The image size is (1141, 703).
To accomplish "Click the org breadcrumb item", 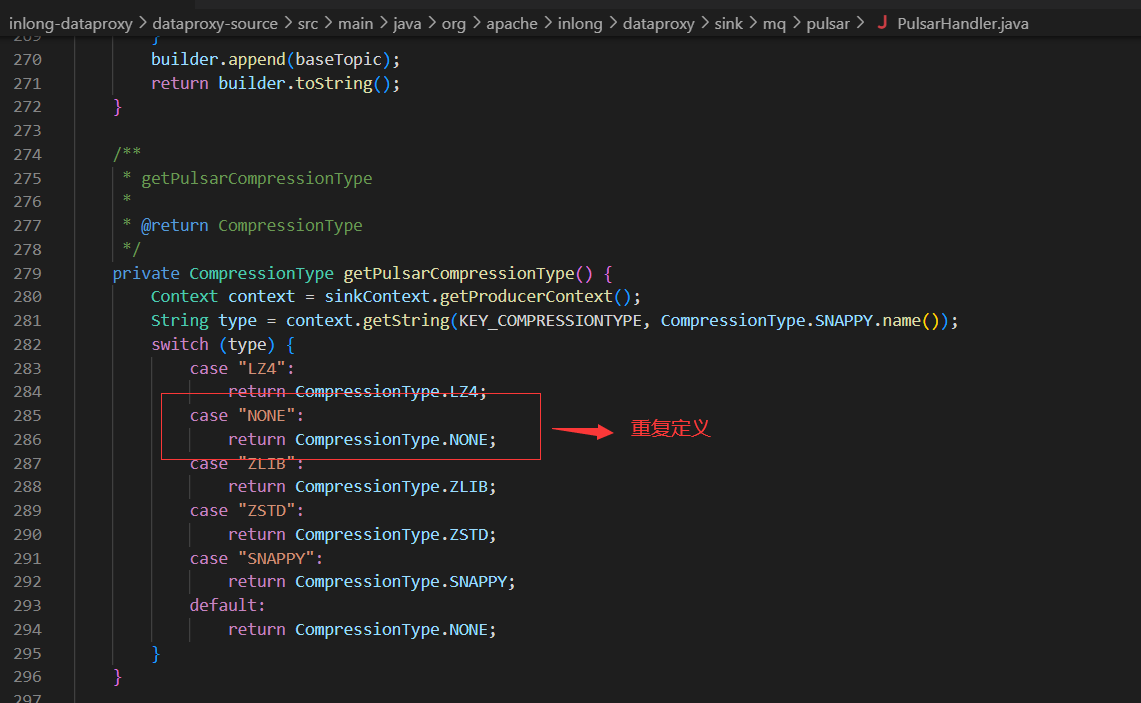I will click(454, 23).
